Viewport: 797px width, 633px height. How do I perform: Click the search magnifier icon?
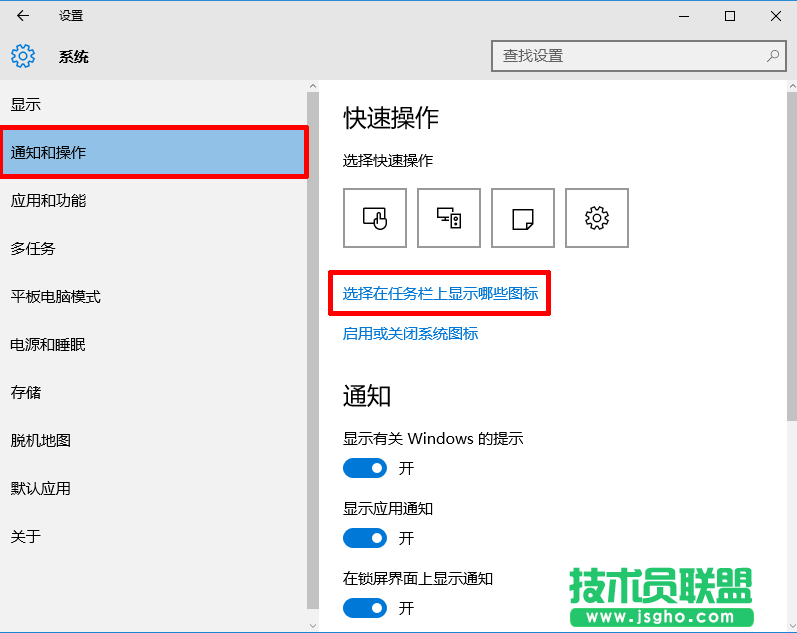773,56
